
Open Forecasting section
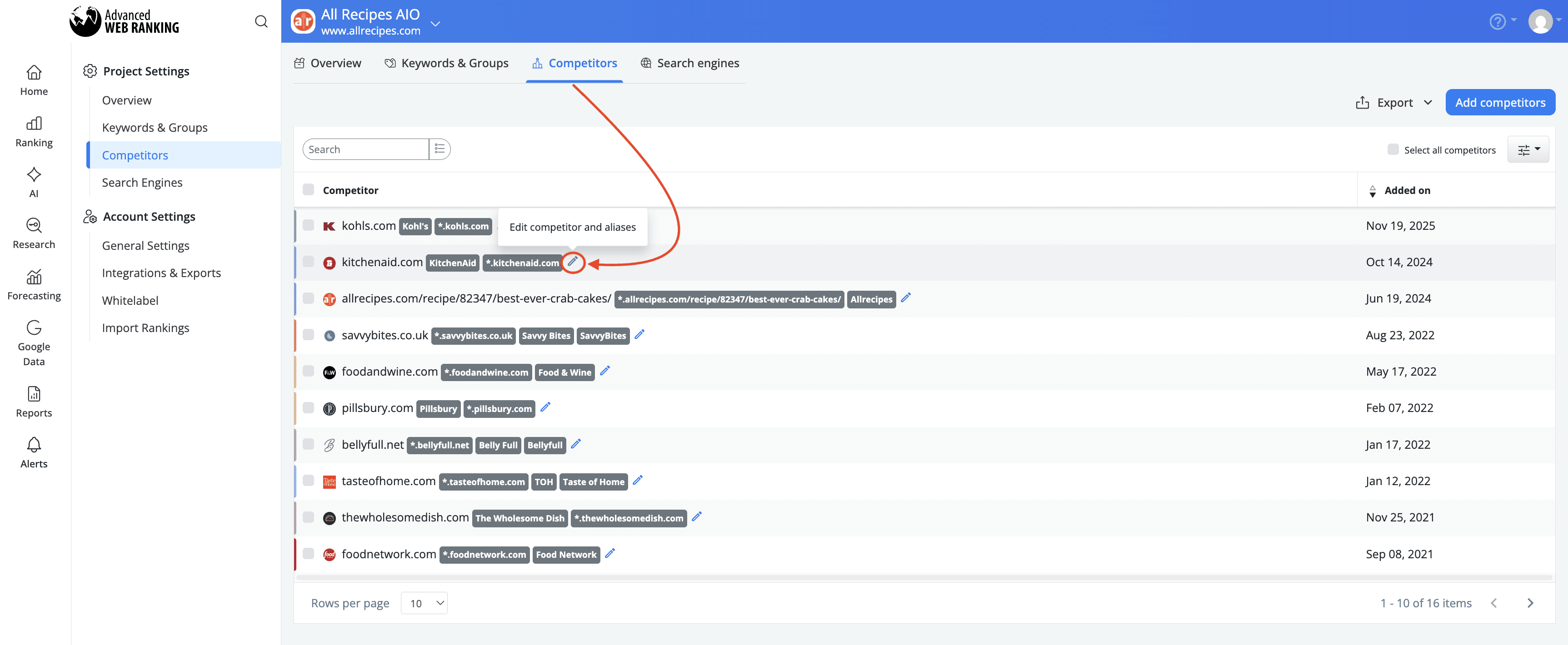(34, 285)
